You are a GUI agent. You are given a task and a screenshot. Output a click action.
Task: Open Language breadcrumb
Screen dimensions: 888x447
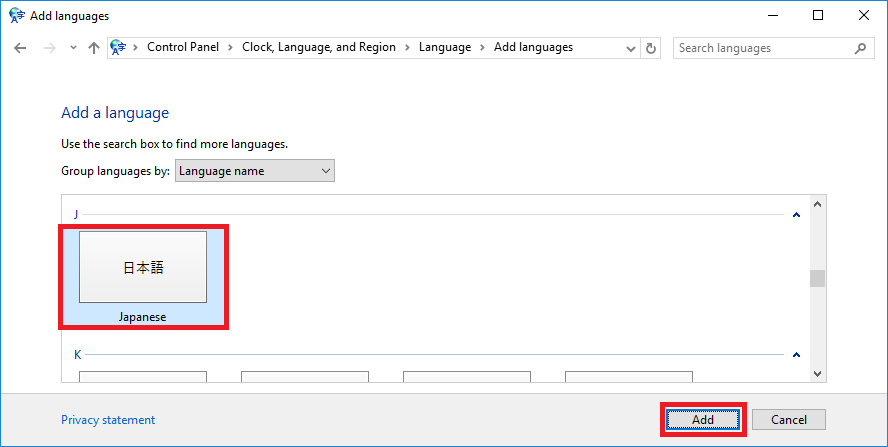click(445, 48)
